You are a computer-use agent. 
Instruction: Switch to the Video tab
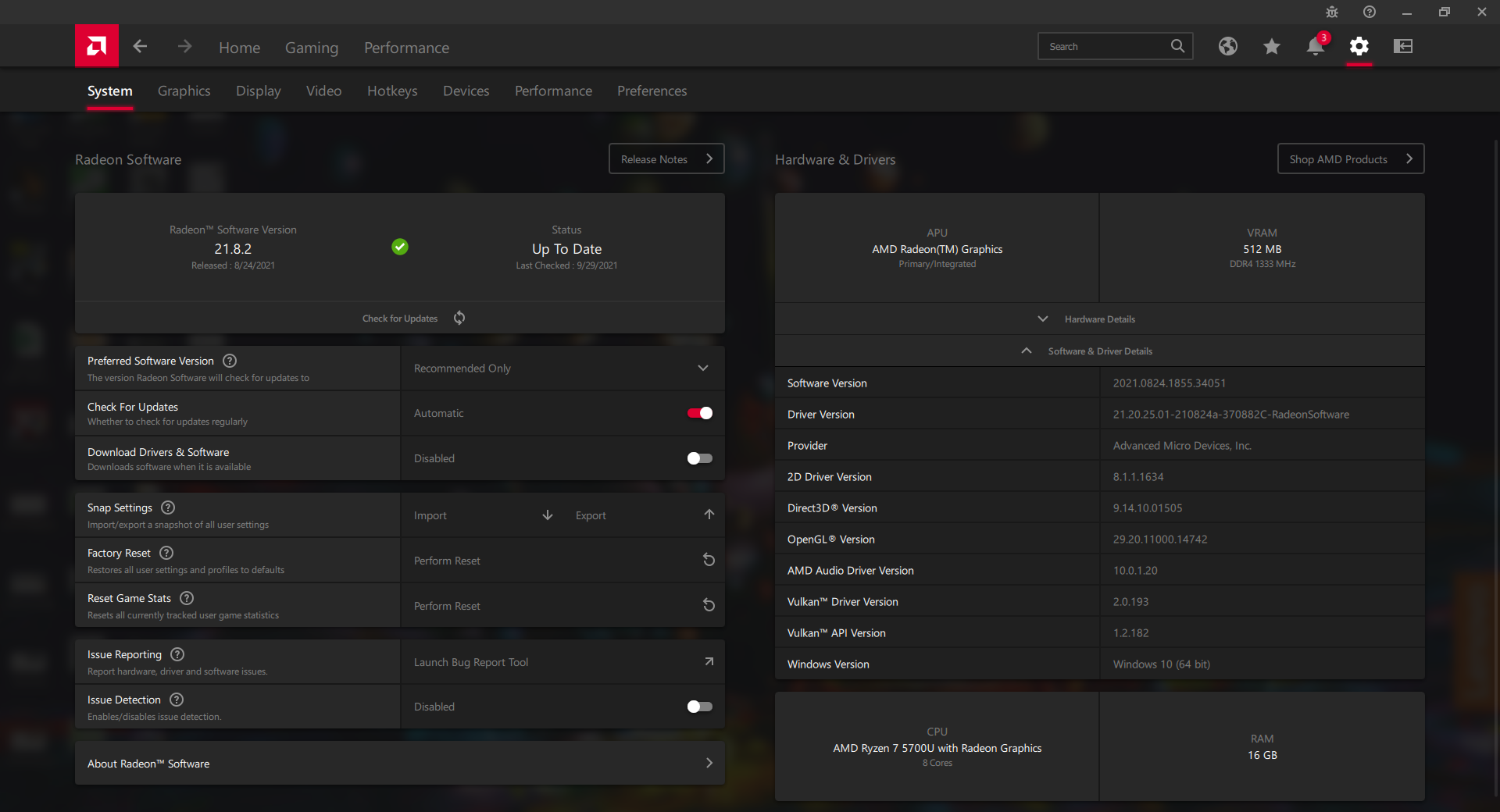click(324, 91)
